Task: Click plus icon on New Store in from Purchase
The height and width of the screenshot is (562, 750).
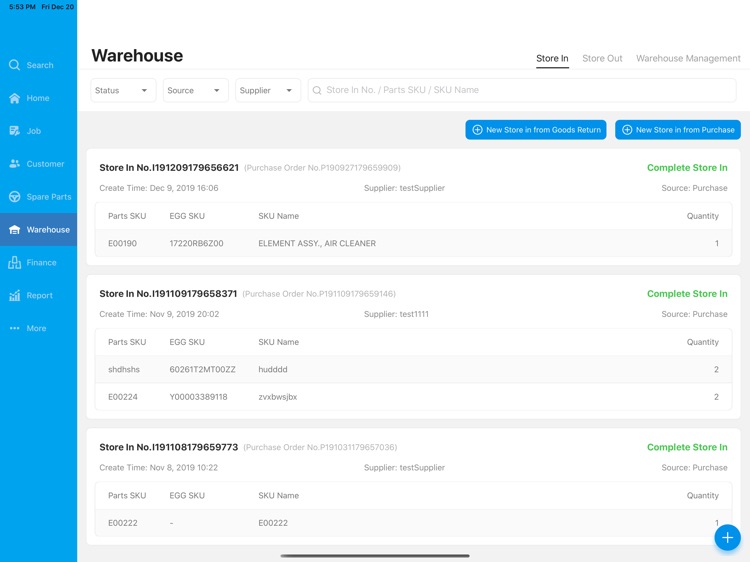Action: click(627, 130)
